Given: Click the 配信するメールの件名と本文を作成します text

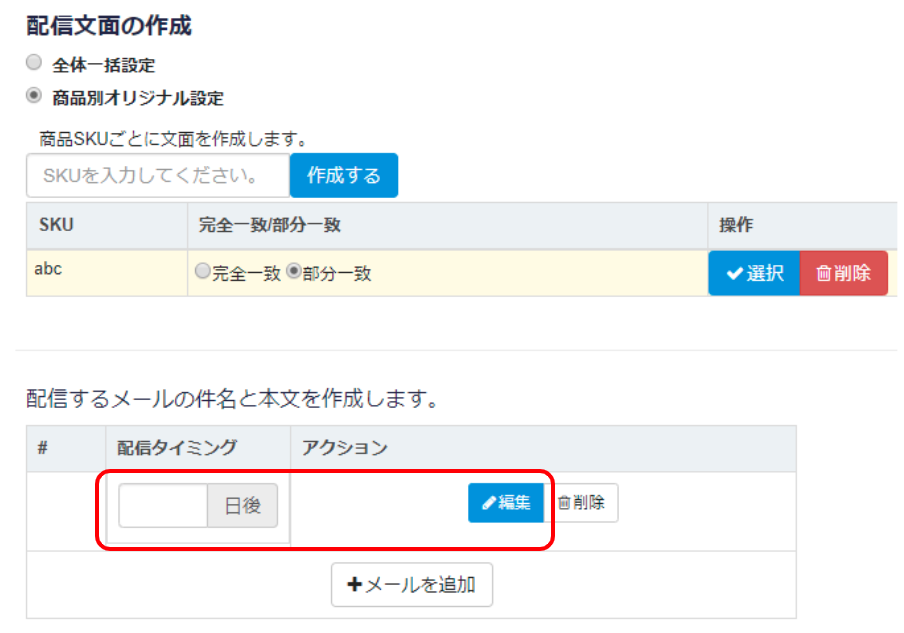Looking at the screenshot, I should pyautogui.click(x=233, y=398).
